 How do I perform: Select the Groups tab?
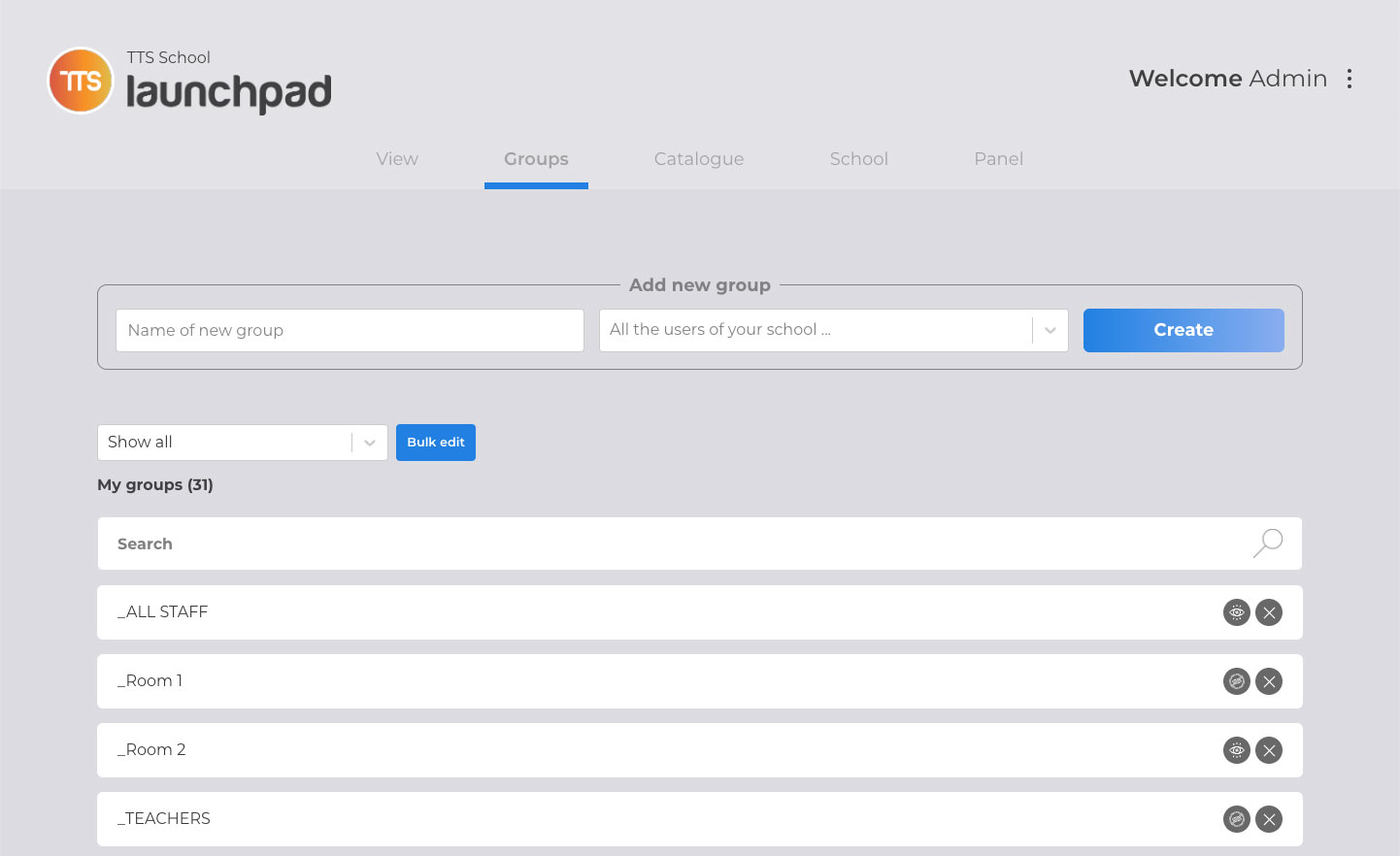(x=536, y=159)
